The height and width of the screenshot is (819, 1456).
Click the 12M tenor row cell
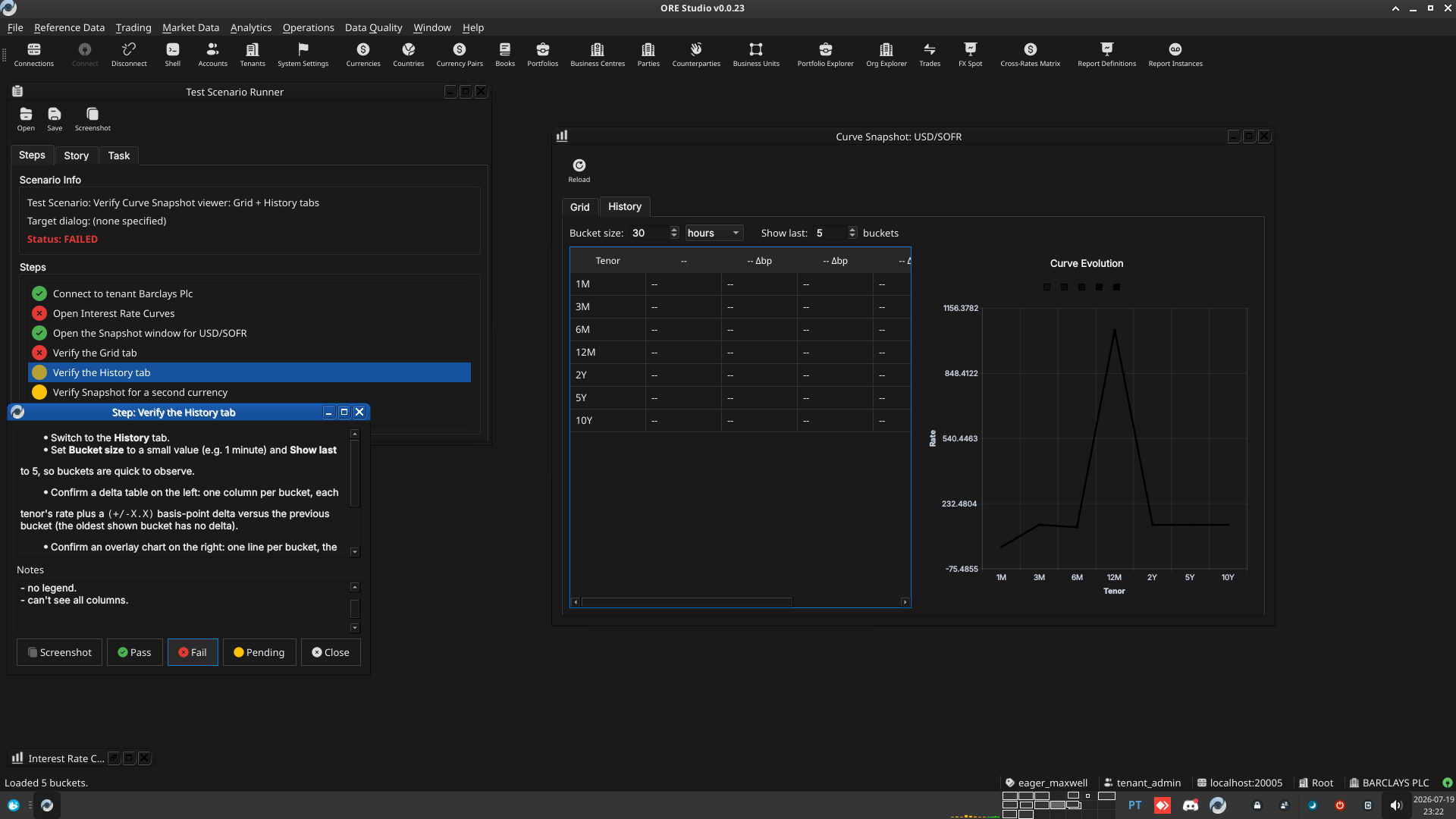pos(607,352)
